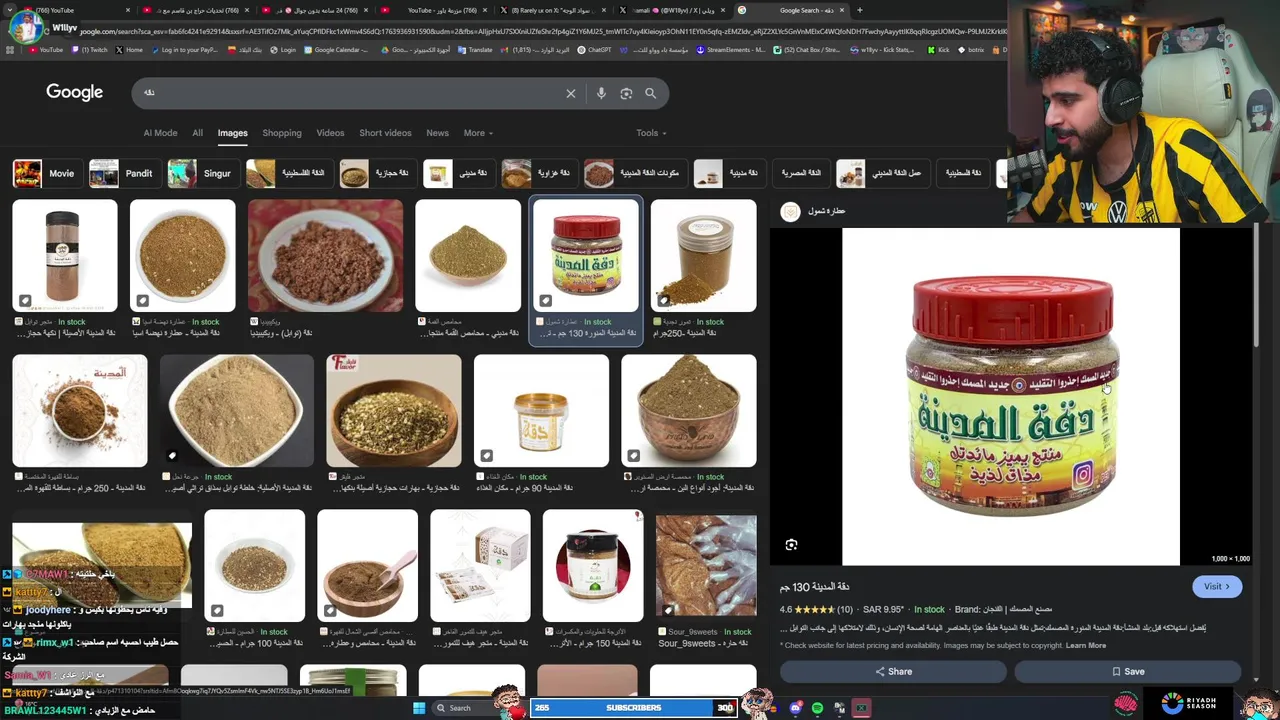
Task: Clear the Google search box text
Action: point(571,93)
